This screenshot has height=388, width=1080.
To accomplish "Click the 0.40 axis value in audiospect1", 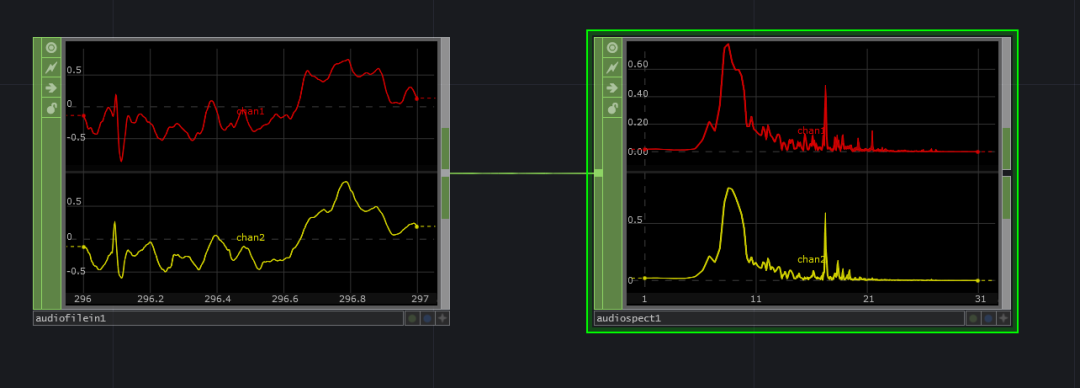I will click(x=638, y=94).
